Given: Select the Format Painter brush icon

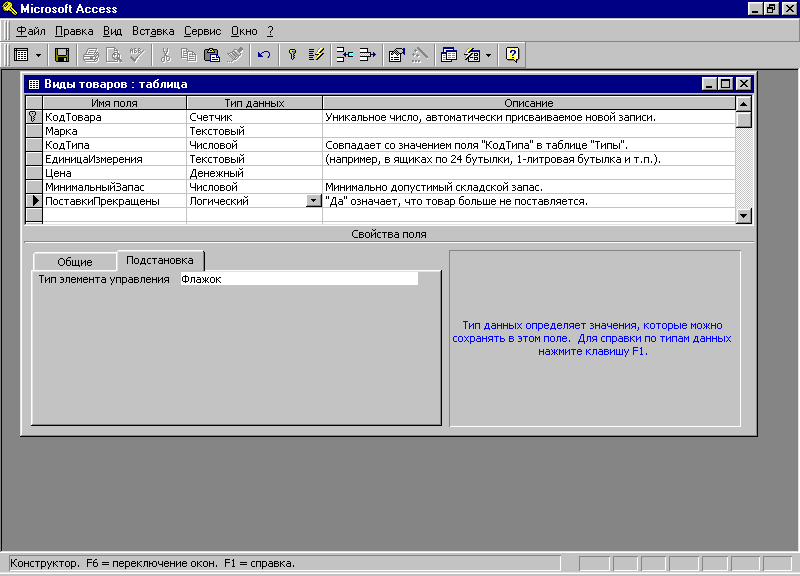Looking at the screenshot, I should [234, 55].
